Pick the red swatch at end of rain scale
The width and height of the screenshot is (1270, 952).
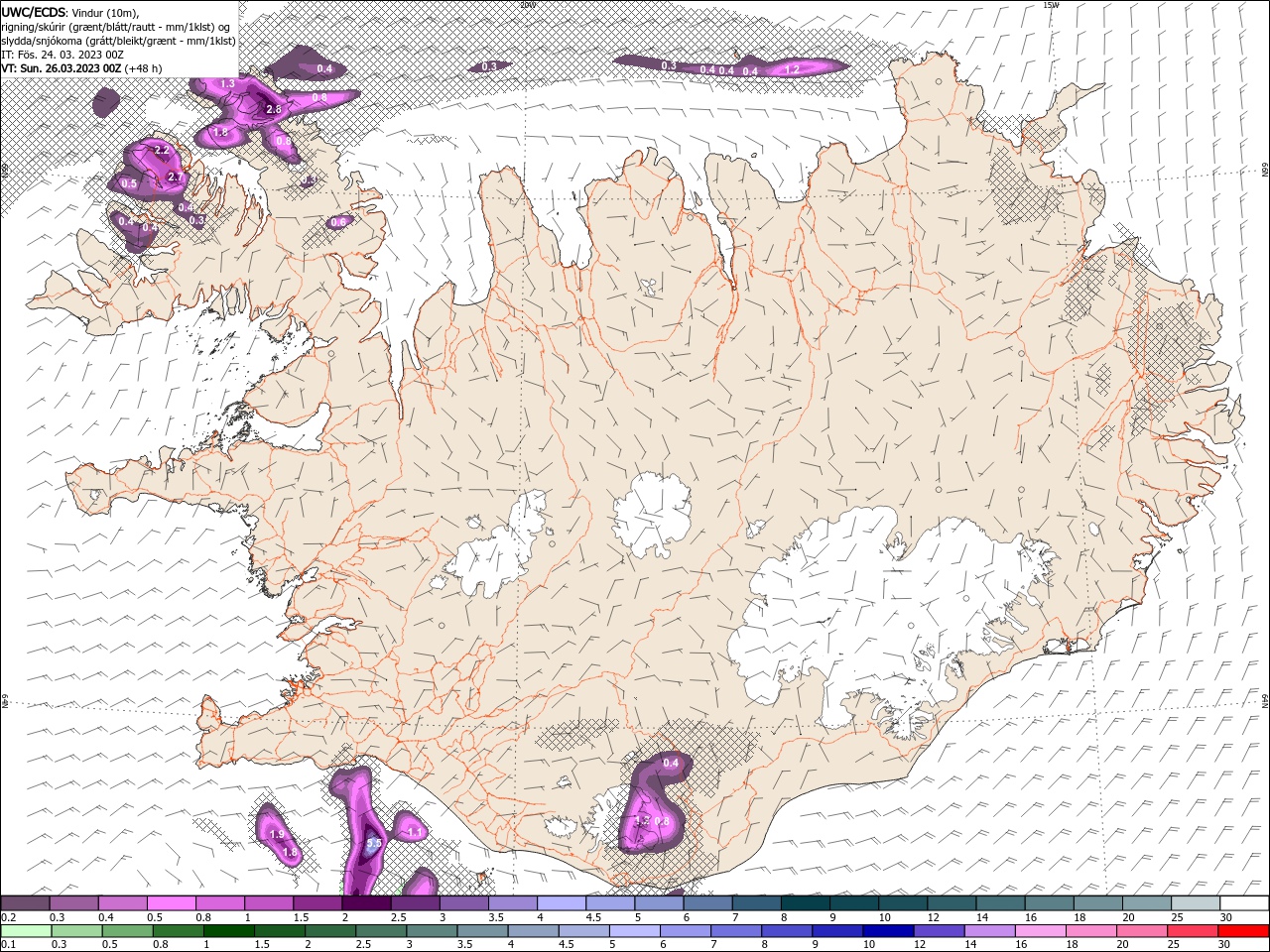(1243, 931)
